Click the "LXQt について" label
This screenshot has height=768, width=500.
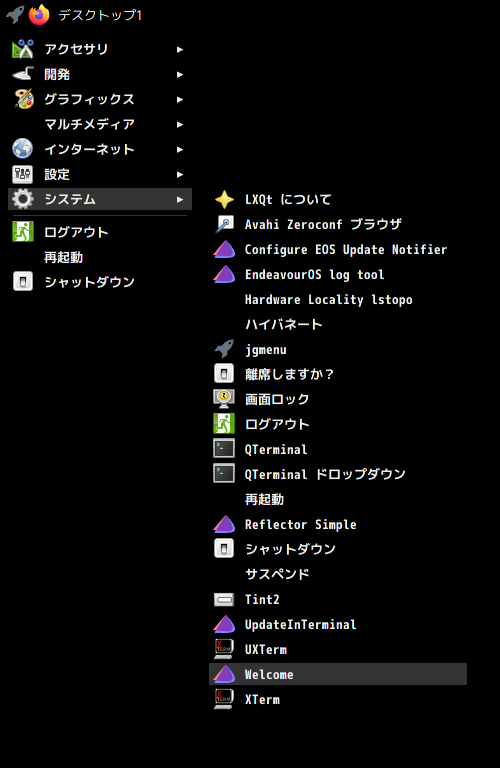pyautogui.click(x=288, y=200)
